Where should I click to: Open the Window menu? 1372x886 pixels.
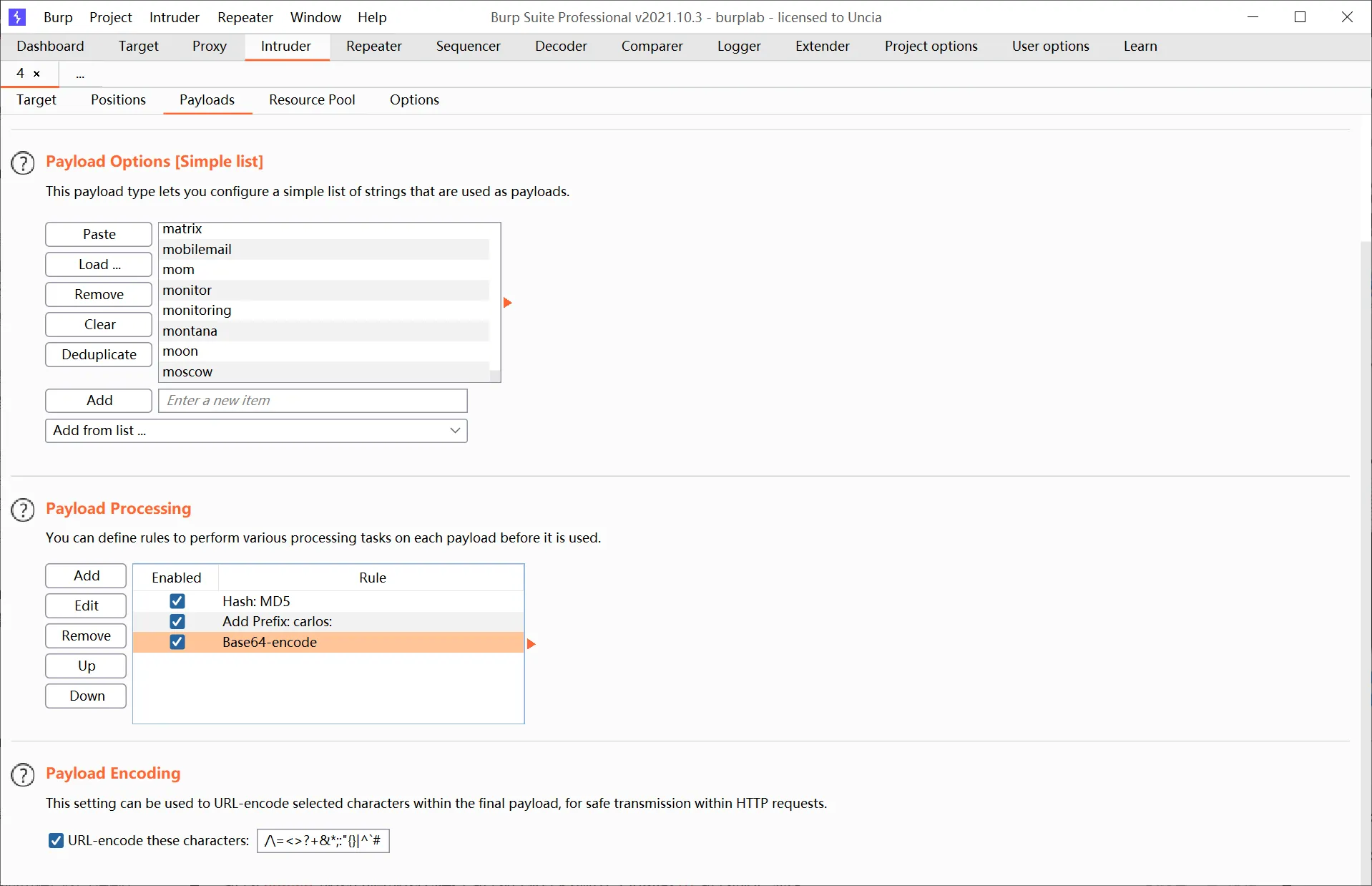[x=315, y=17]
